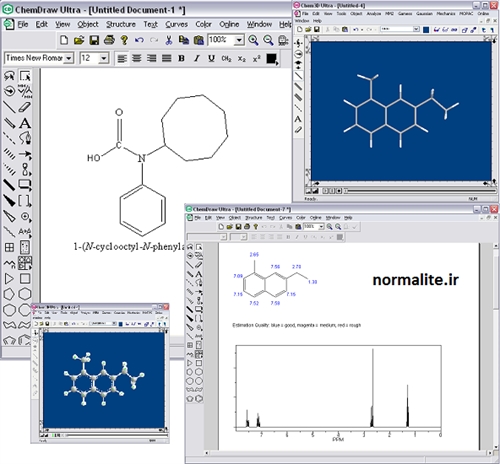Select the Cyclohexane ring tool in main palette

(25, 294)
